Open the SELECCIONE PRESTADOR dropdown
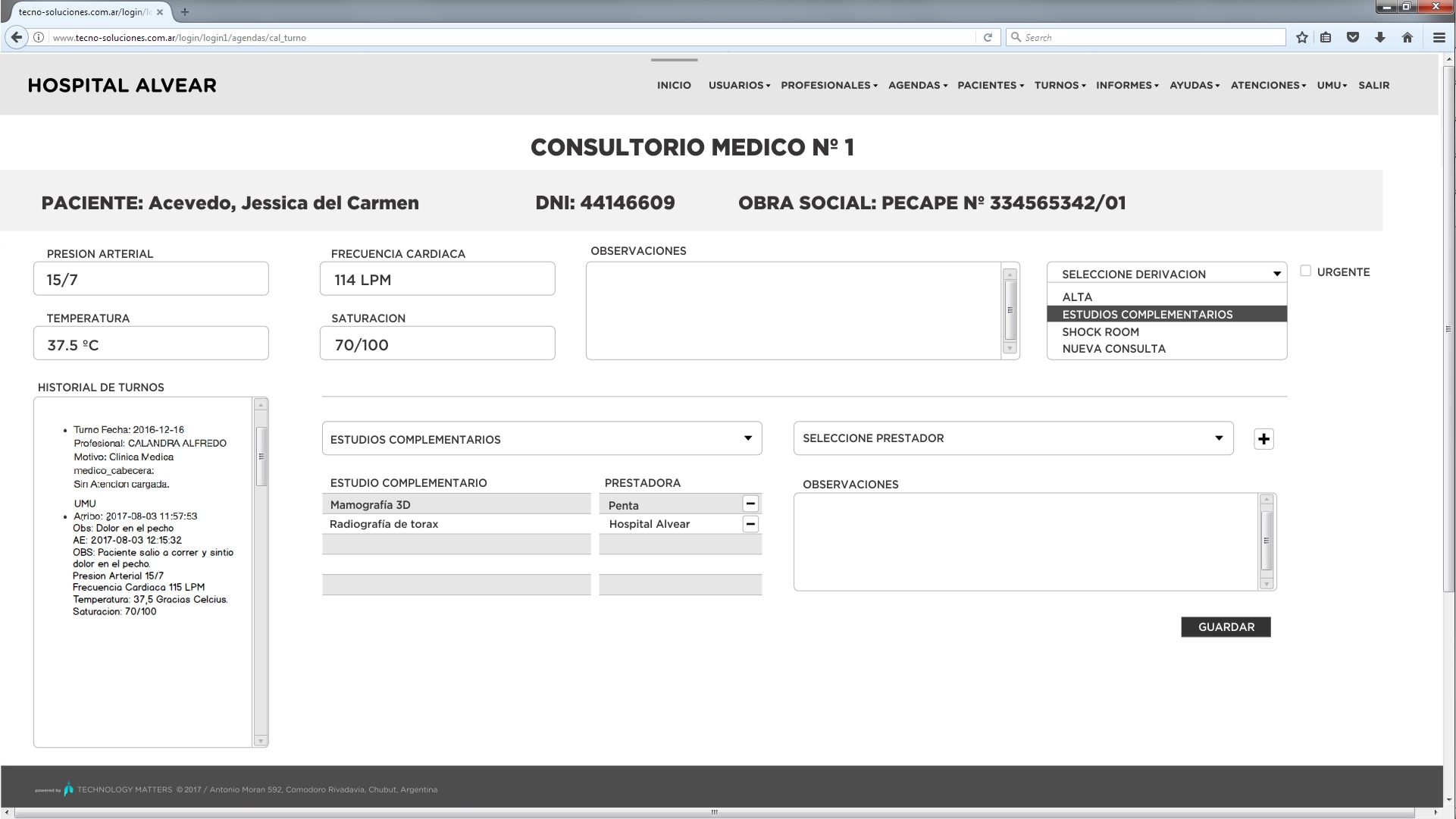This screenshot has width=1456, height=819. coord(1013,438)
